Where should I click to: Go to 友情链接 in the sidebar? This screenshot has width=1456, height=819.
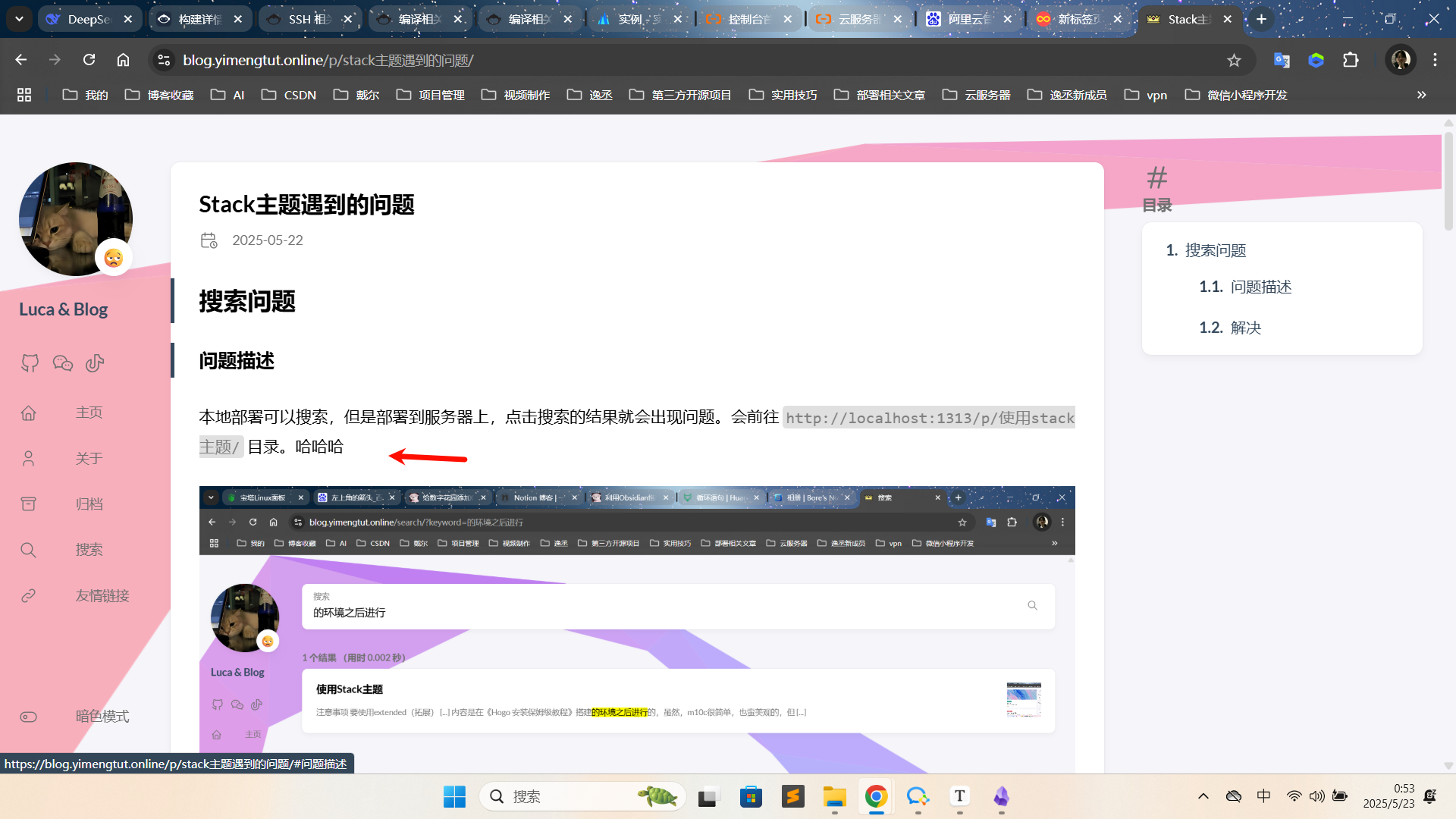point(102,596)
